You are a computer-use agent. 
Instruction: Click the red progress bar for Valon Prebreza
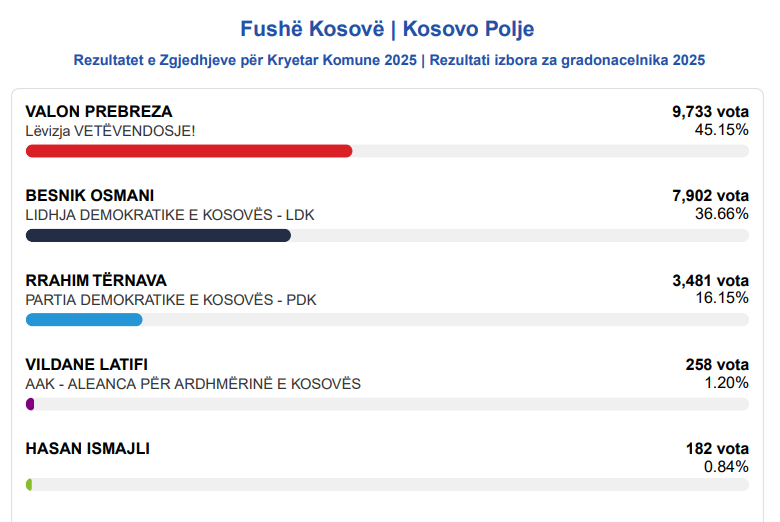189,151
